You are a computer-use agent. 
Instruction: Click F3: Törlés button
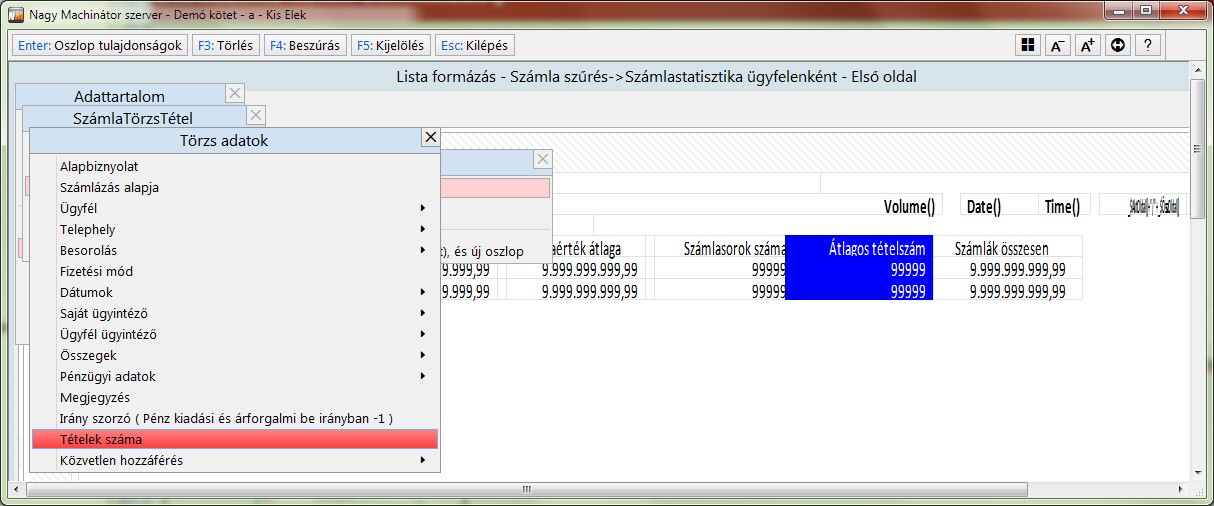click(x=226, y=45)
